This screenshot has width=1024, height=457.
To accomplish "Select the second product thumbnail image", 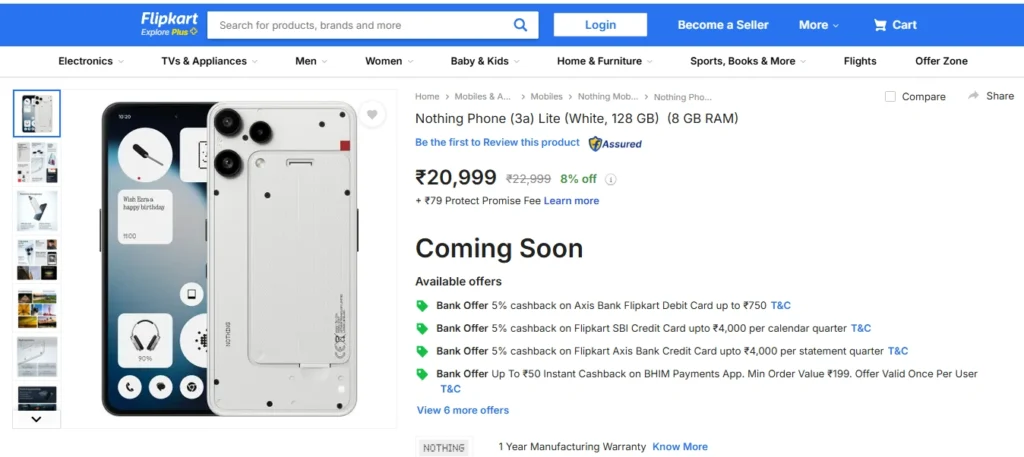I will tap(37, 162).
